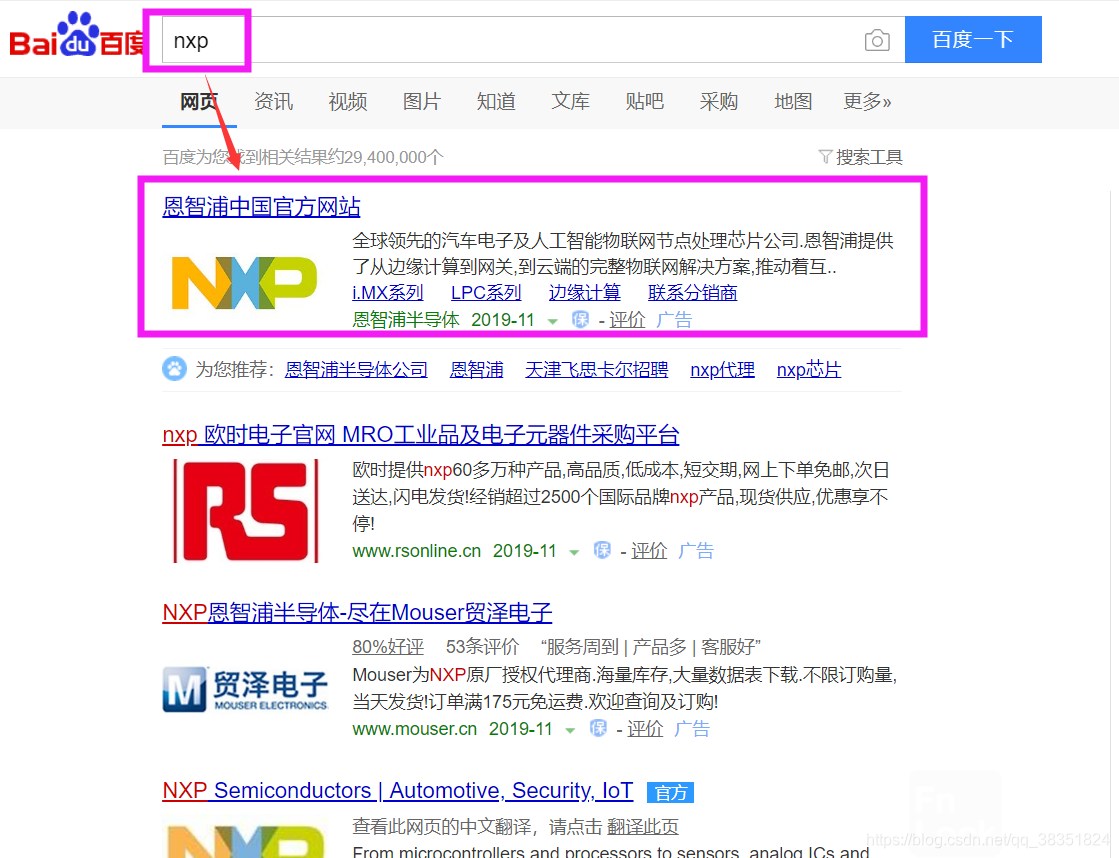
Task: Click 广告 label in 恩智浦半导体 result
Action: (x=674, y=320)
